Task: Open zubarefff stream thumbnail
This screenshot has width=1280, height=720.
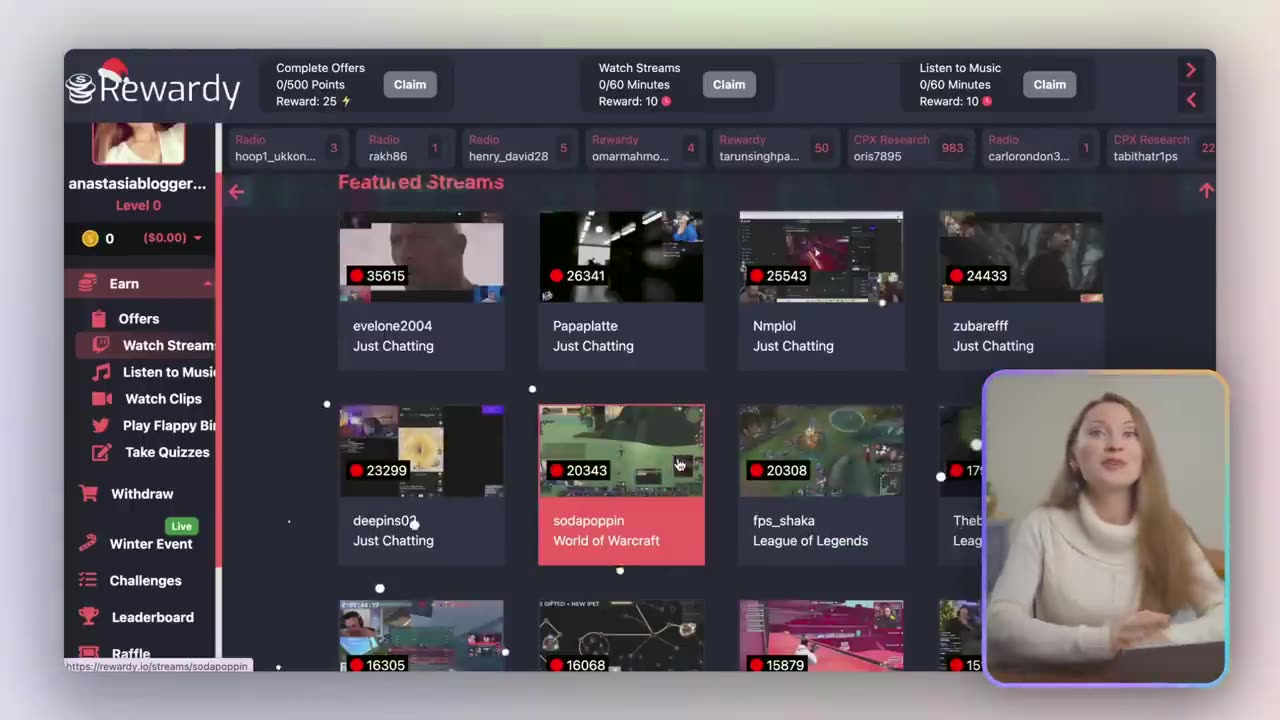Action: 1021,257
